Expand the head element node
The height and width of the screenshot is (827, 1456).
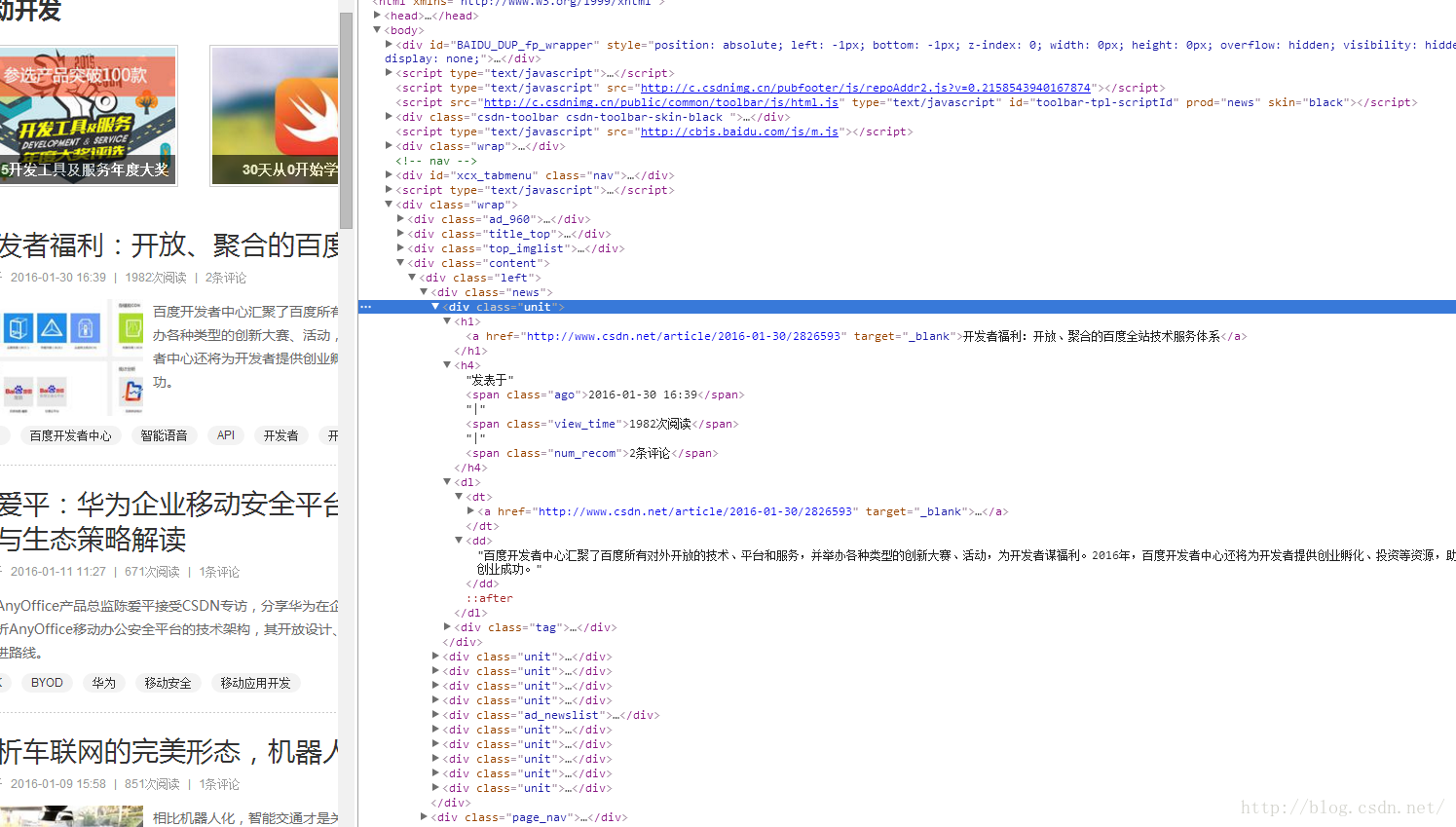click(378, 16)
